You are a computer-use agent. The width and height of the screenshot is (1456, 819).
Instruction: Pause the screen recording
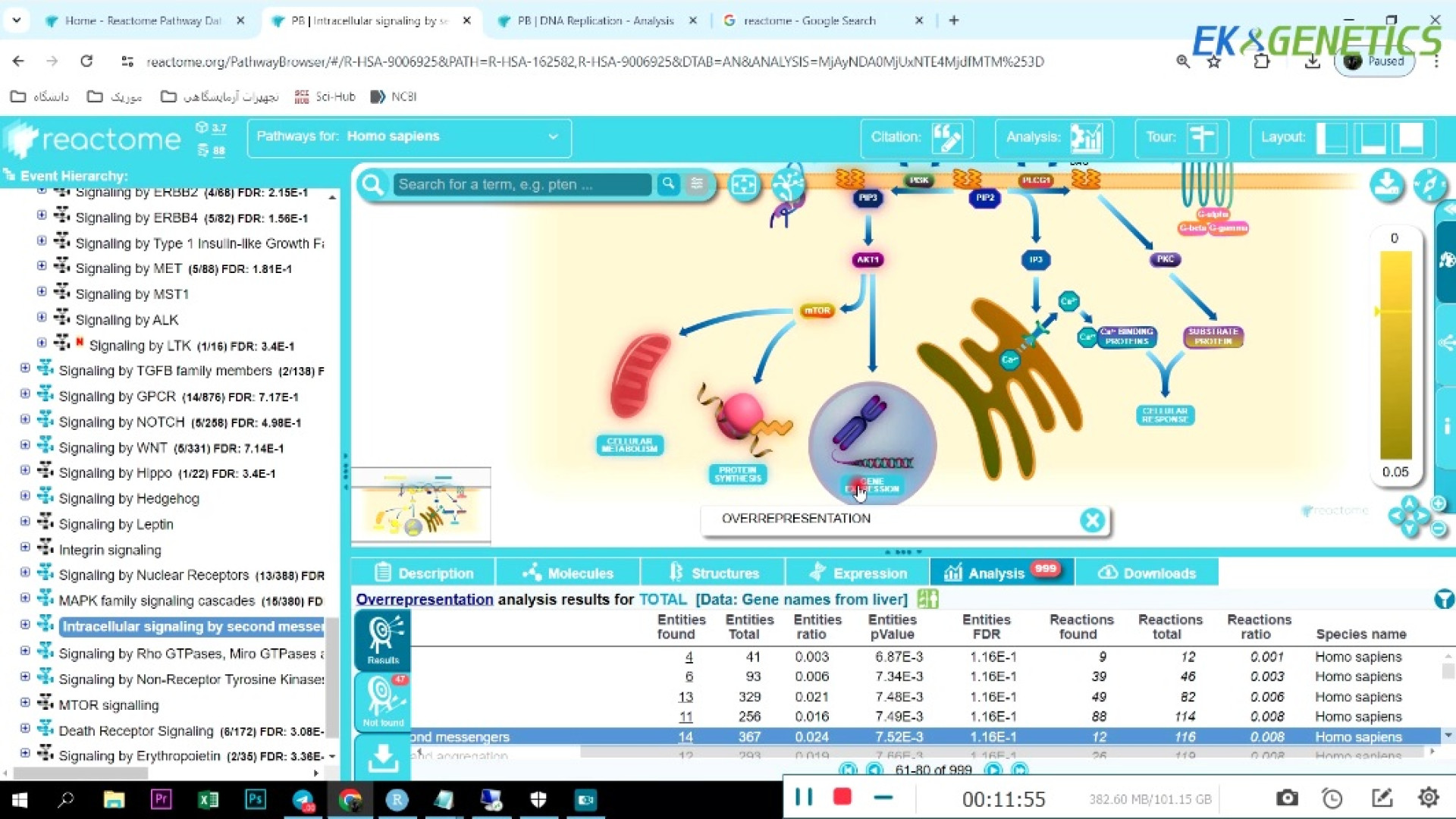(804, 797)
